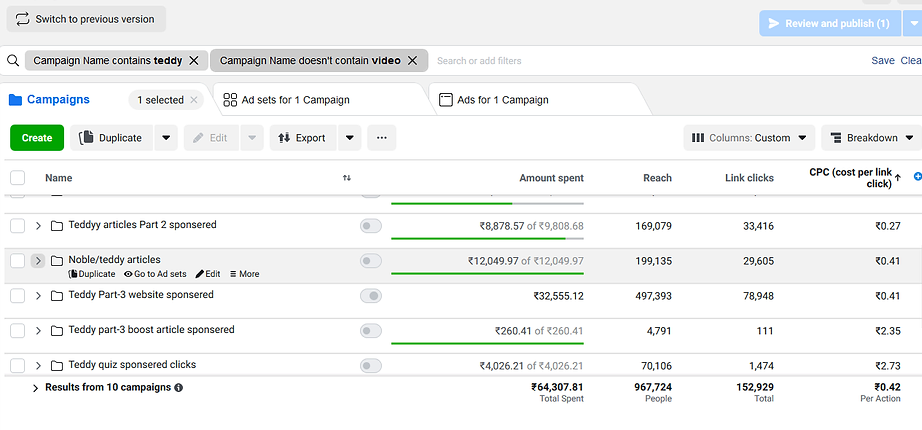922x430 pixels.
Task: Expand the Teddy Part-3 website sponsered row
Action: 38,296
